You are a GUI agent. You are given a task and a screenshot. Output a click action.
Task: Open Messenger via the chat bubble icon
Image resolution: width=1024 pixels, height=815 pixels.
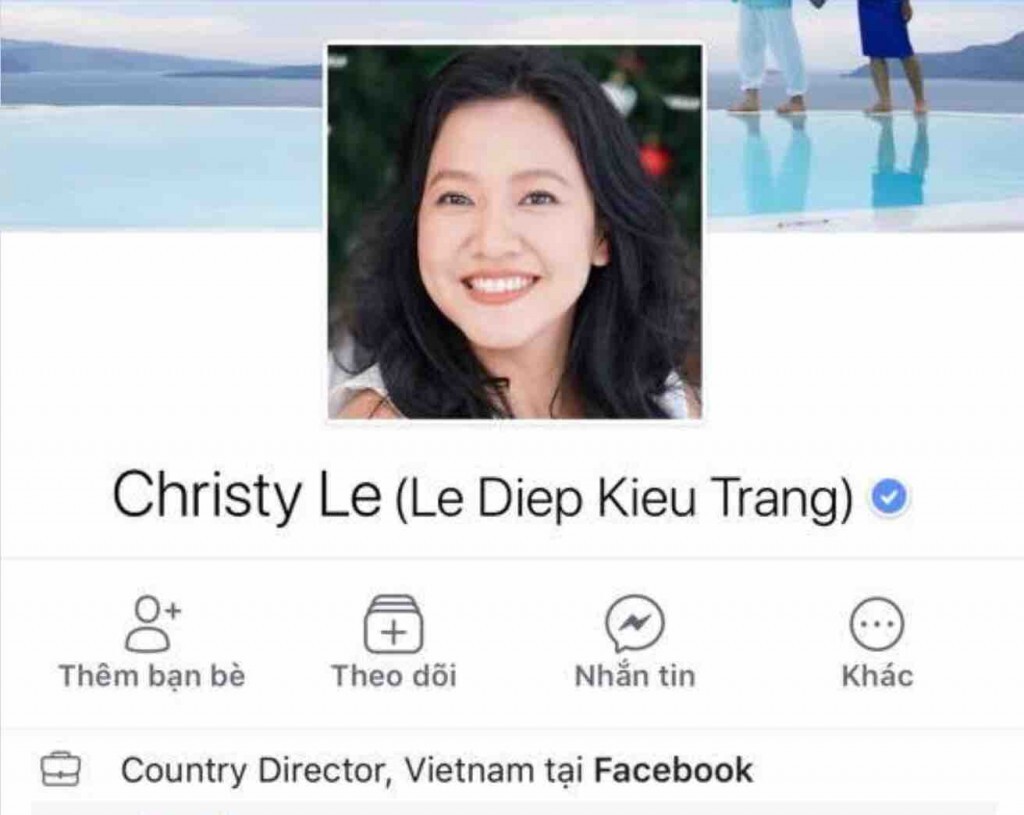[635, 624]
